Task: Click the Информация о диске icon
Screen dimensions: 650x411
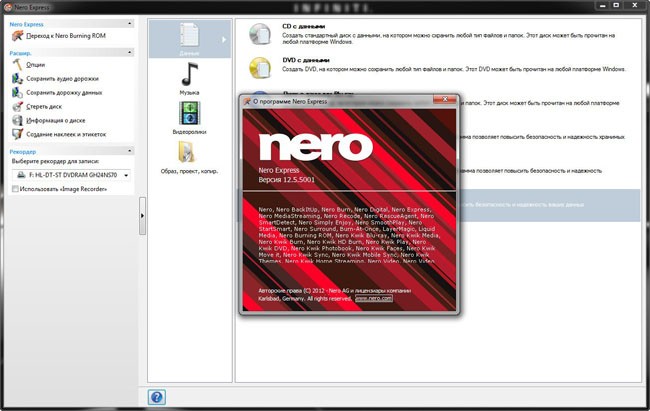Action: pyautogui.click(x=17, y=120)
